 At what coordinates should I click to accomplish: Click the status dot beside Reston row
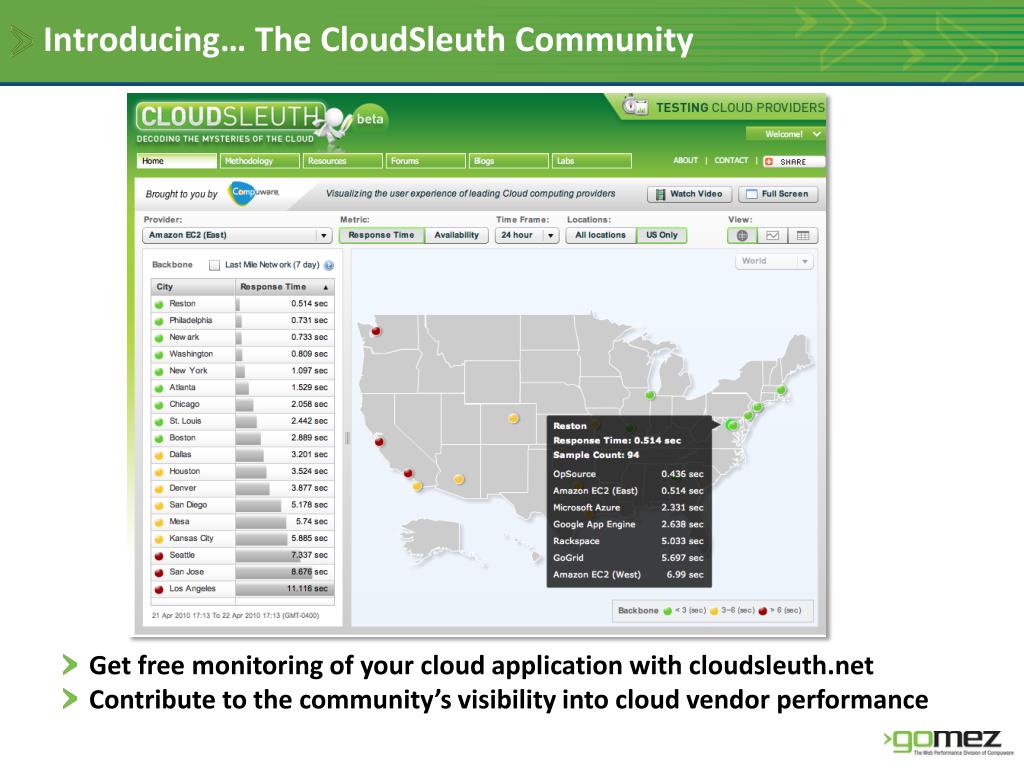pos(159,304)
